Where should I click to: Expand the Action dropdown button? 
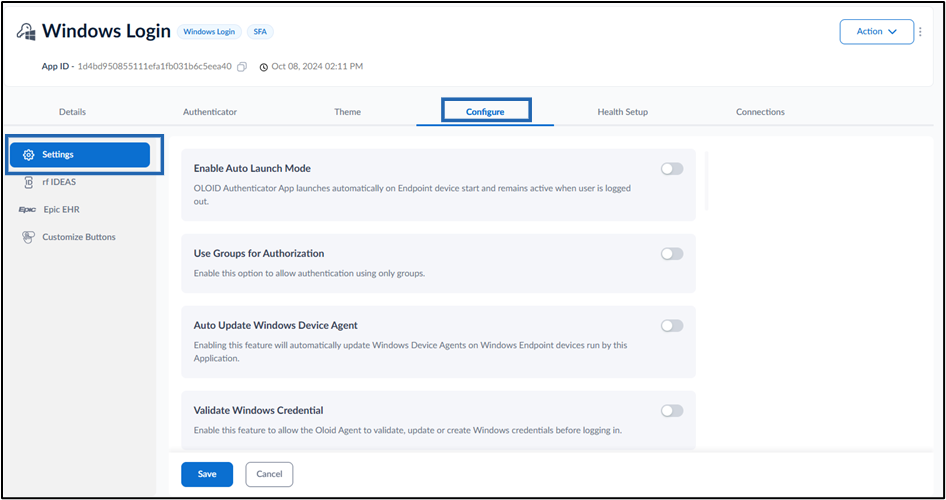(x=877, y=32)
